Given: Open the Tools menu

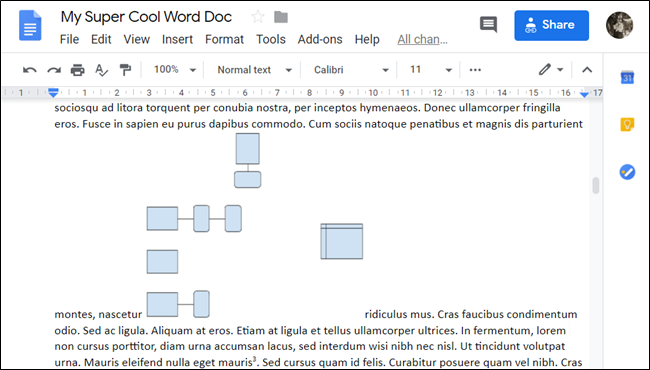Looking at the screenshot, I should pyautogui.click(x=271, y=39).
